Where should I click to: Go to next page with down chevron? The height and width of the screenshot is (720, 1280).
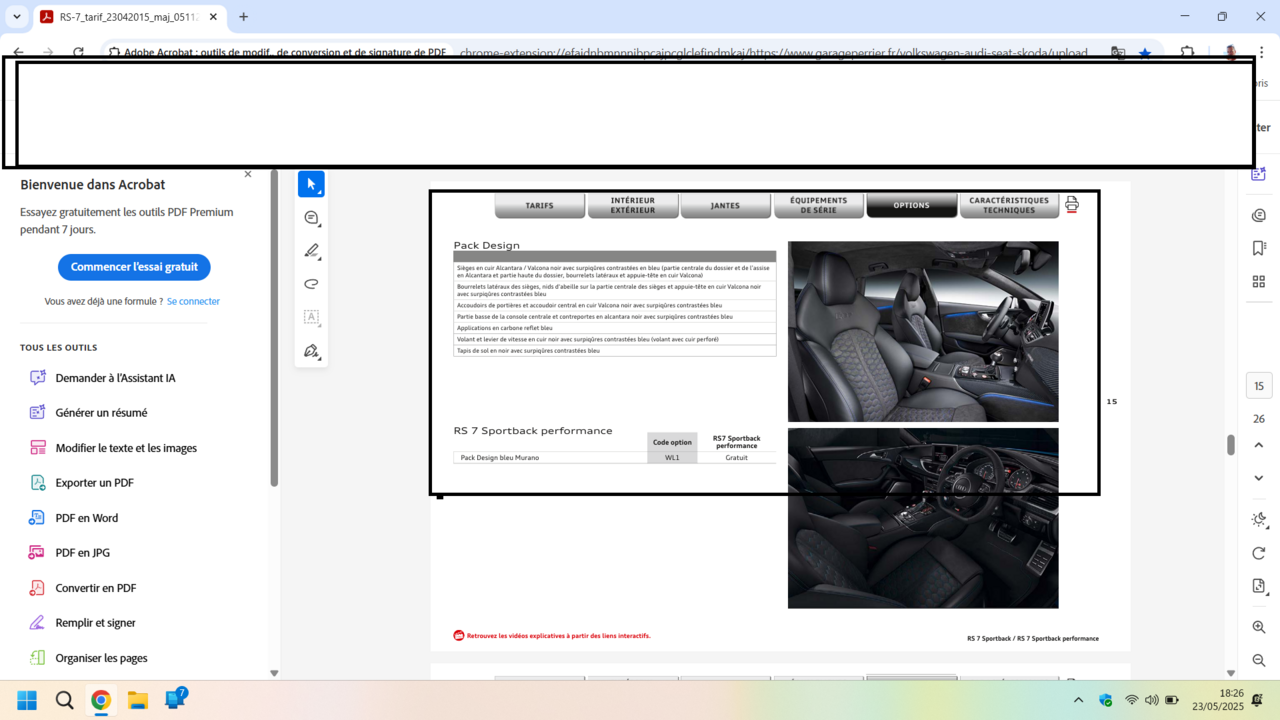click(x=1259, y=478)
